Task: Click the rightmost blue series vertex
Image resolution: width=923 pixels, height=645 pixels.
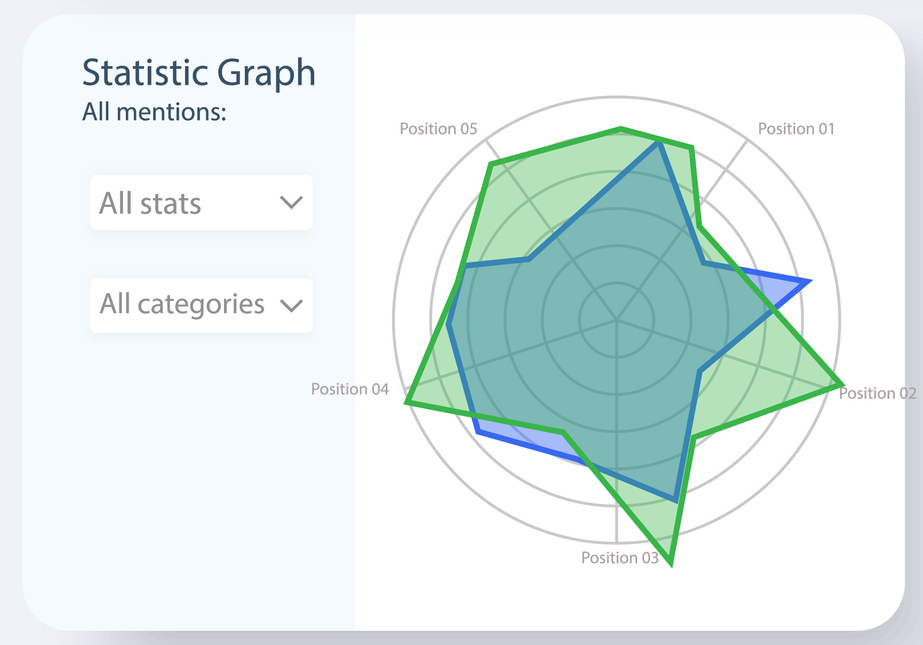Action: click(x=809, y=283)
